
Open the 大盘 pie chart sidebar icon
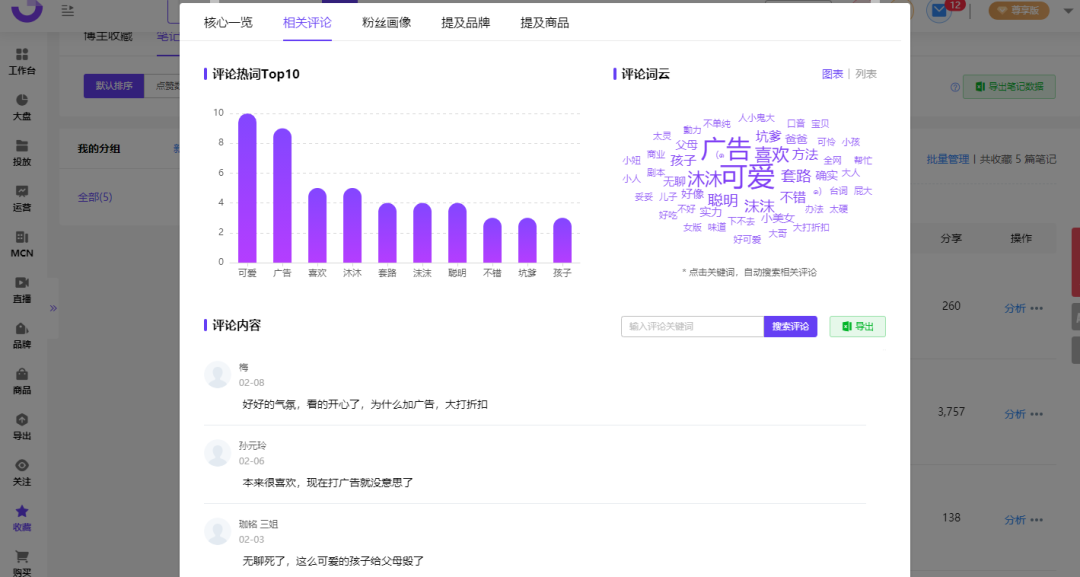pyautogui.click(x=21, y=100)
